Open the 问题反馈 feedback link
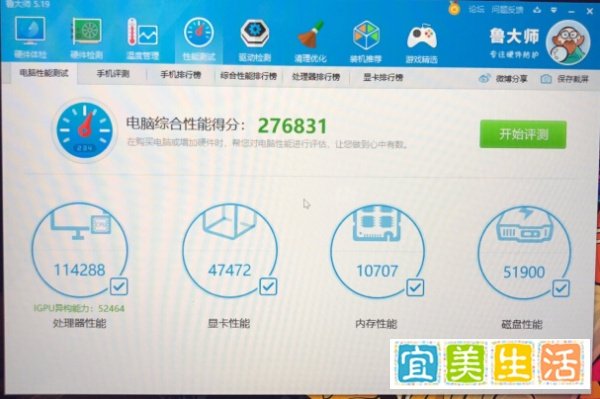 click(x=507, y=10)
